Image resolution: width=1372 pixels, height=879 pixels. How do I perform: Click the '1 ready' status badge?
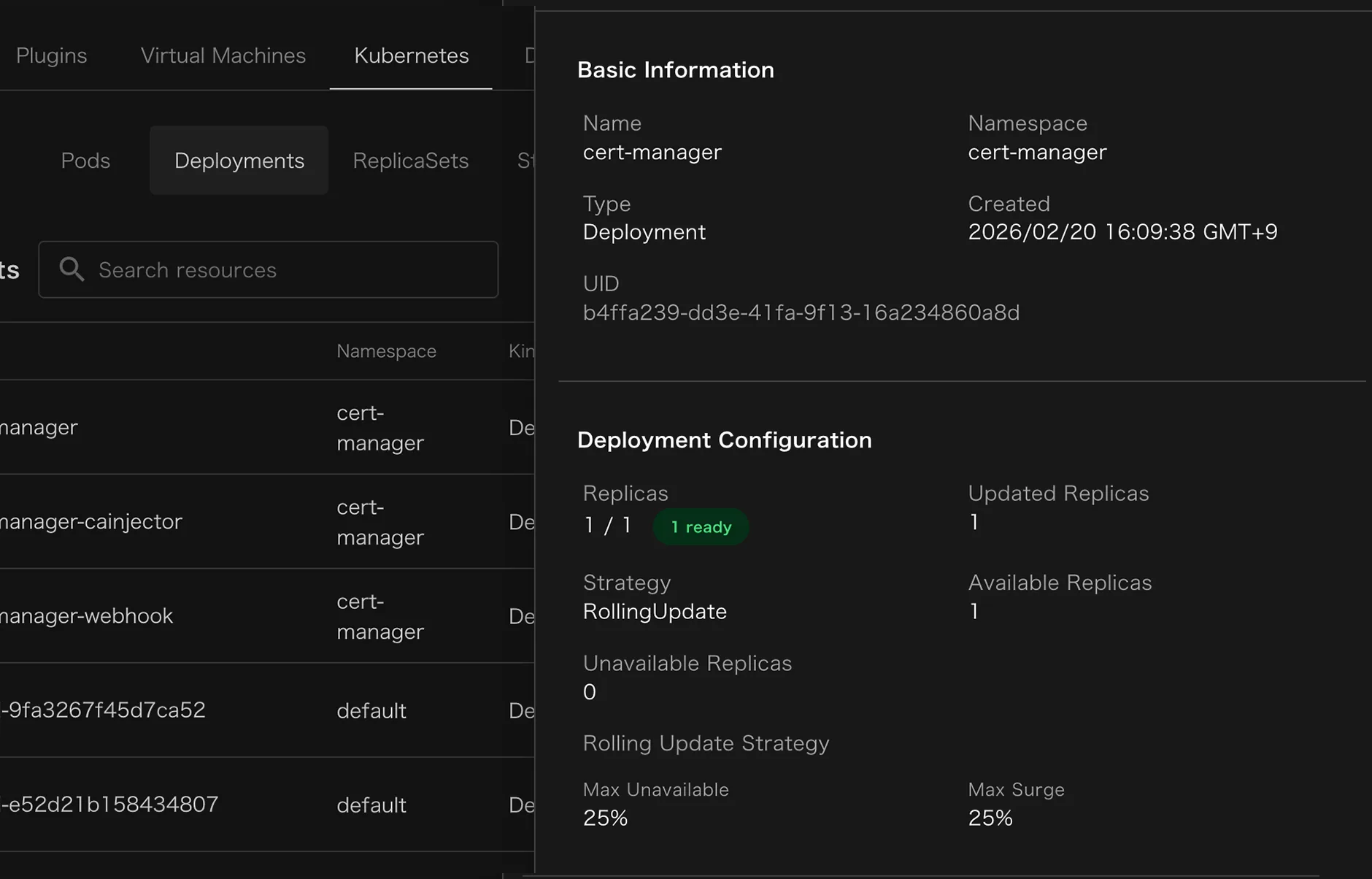tap(701, 526)
